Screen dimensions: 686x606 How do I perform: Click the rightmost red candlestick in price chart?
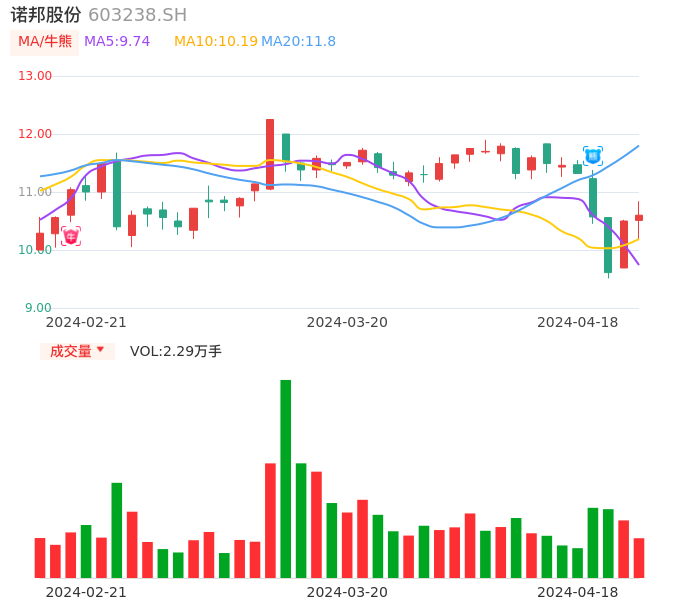[639, 218]
